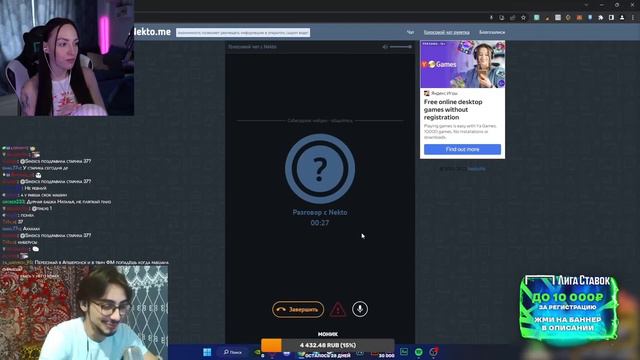Open the green extension icon in browser toolbar
The image size is (640, 360).
click(x=536, y=18)
